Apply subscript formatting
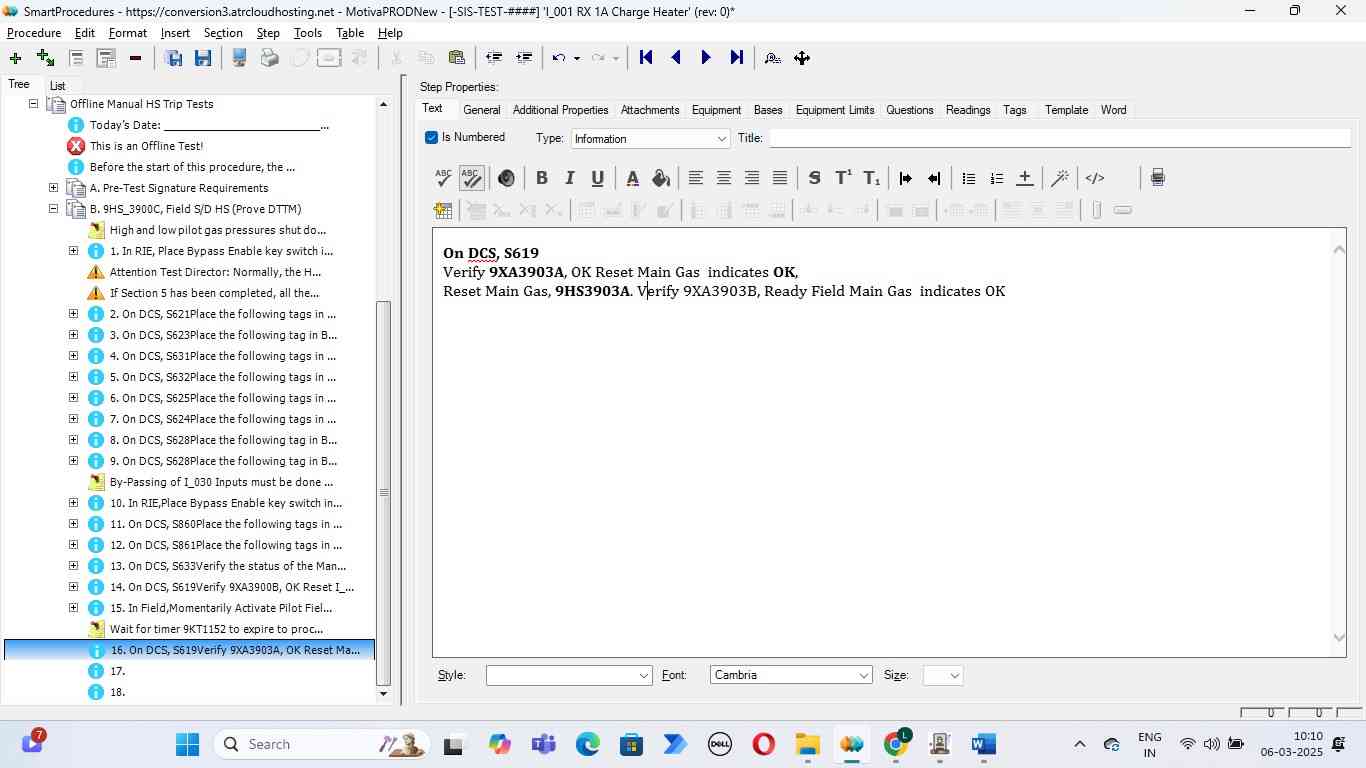 871,178
